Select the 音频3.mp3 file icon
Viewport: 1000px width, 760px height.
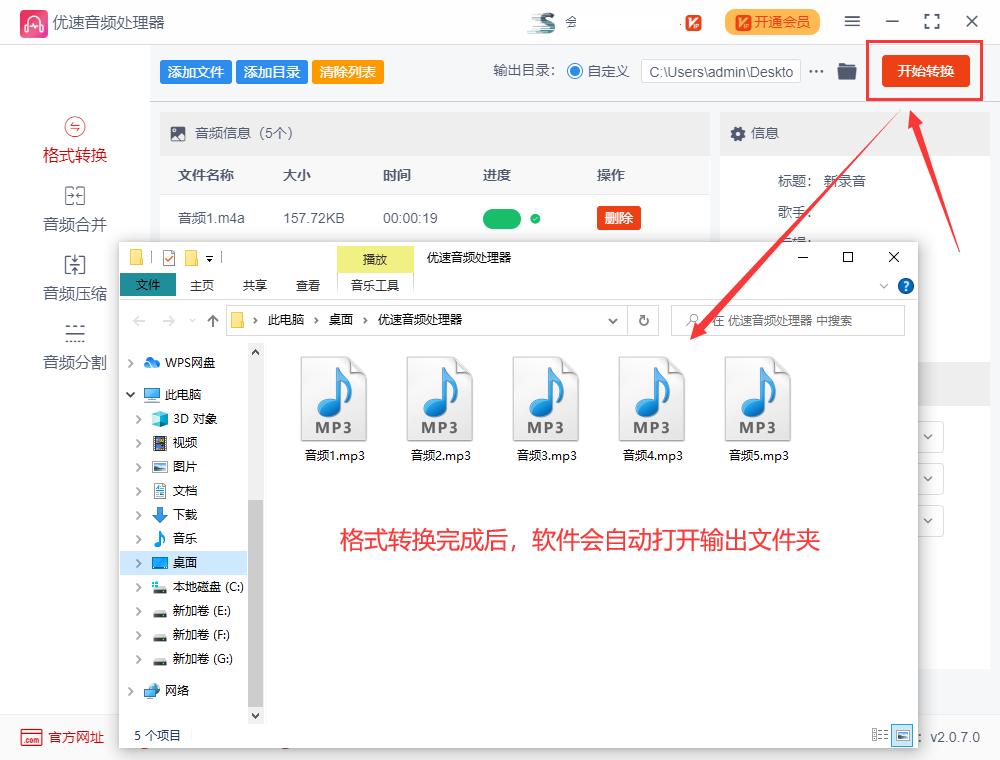(x=546, y=399)
